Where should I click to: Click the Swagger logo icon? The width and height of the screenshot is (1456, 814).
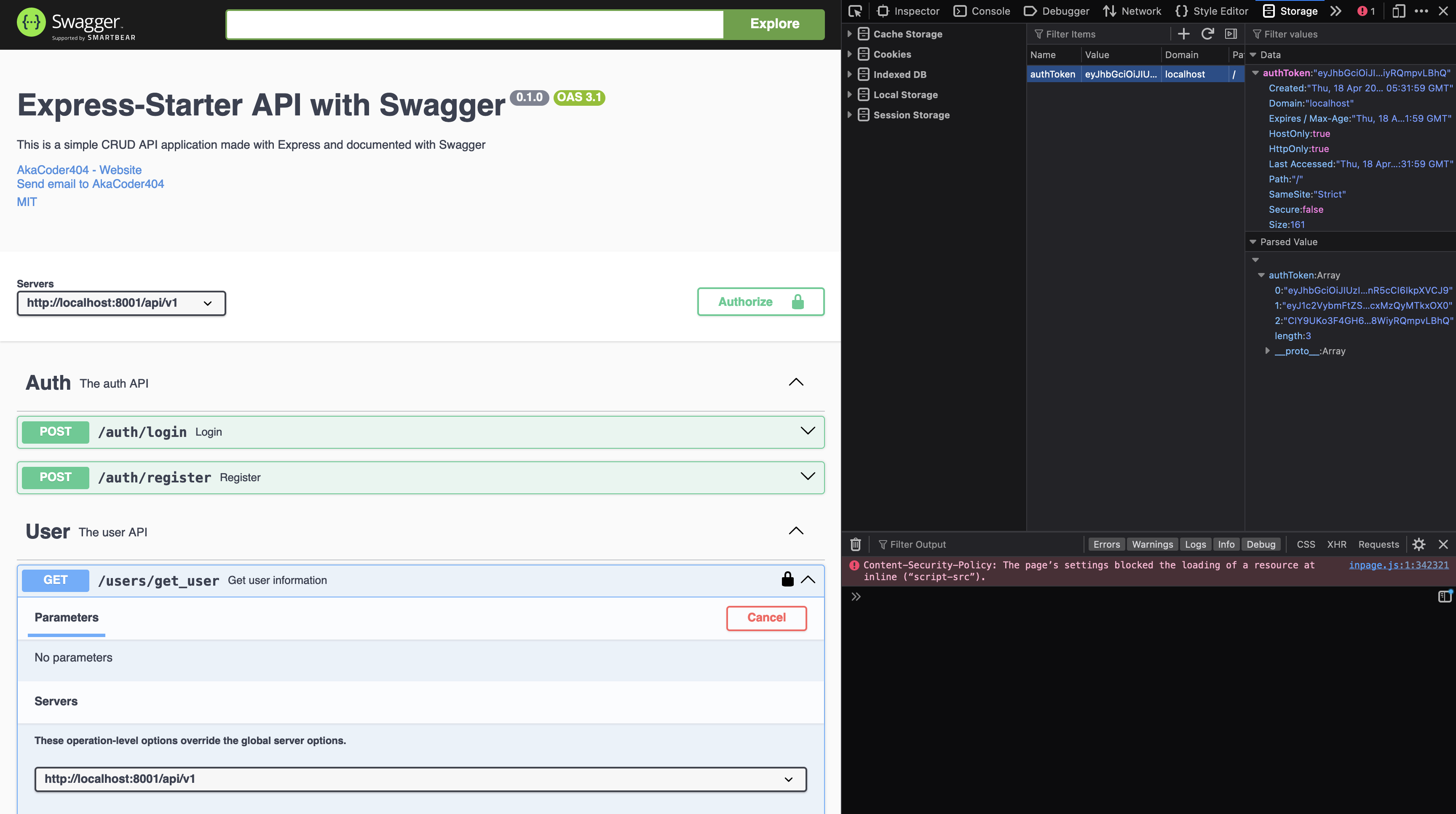(x=31, y=23)
